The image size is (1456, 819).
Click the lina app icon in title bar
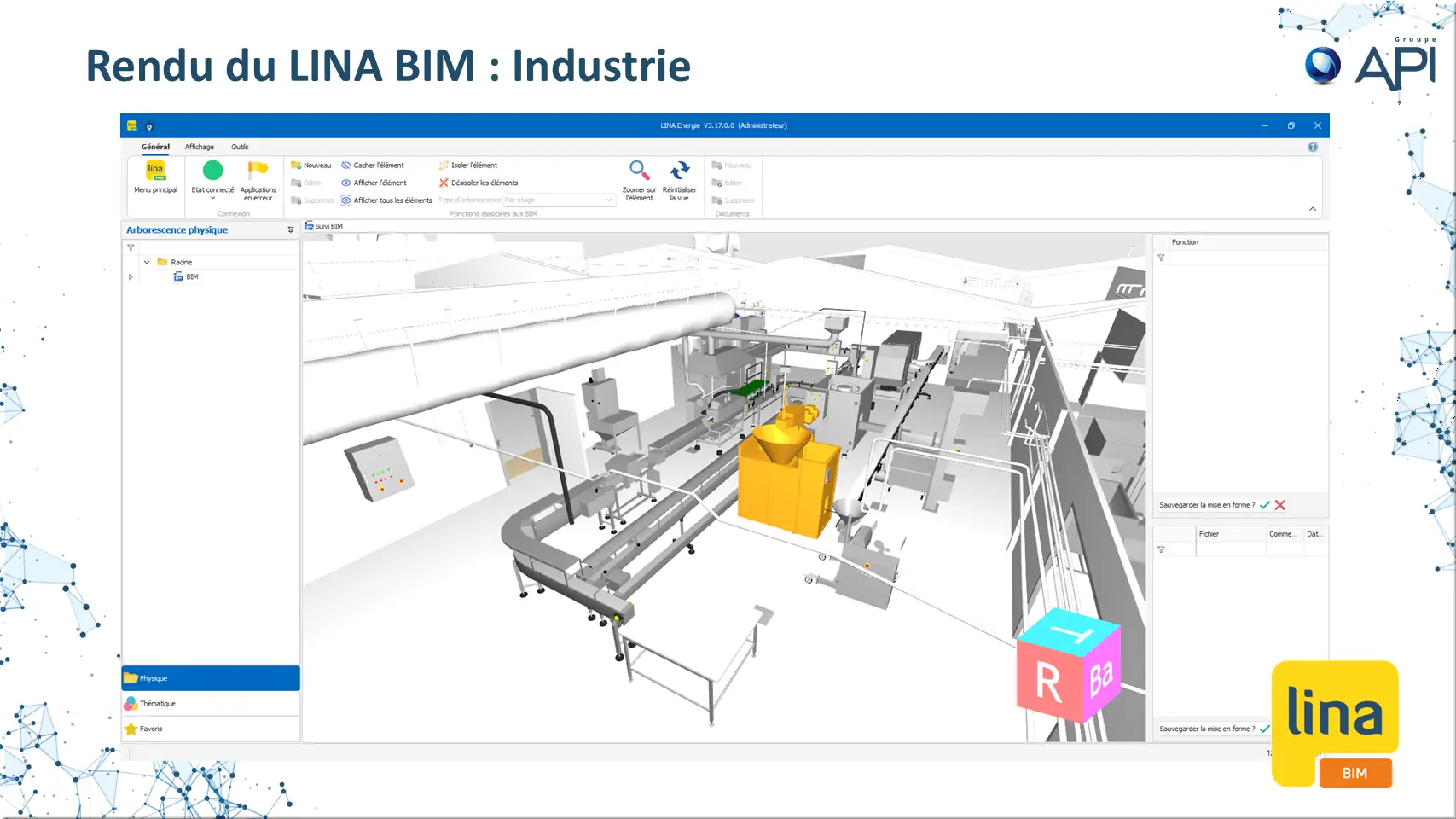[x=132, y=125]
